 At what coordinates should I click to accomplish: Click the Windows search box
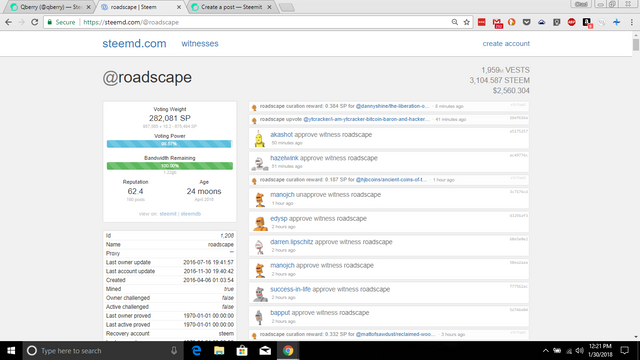tap(102, 351)
